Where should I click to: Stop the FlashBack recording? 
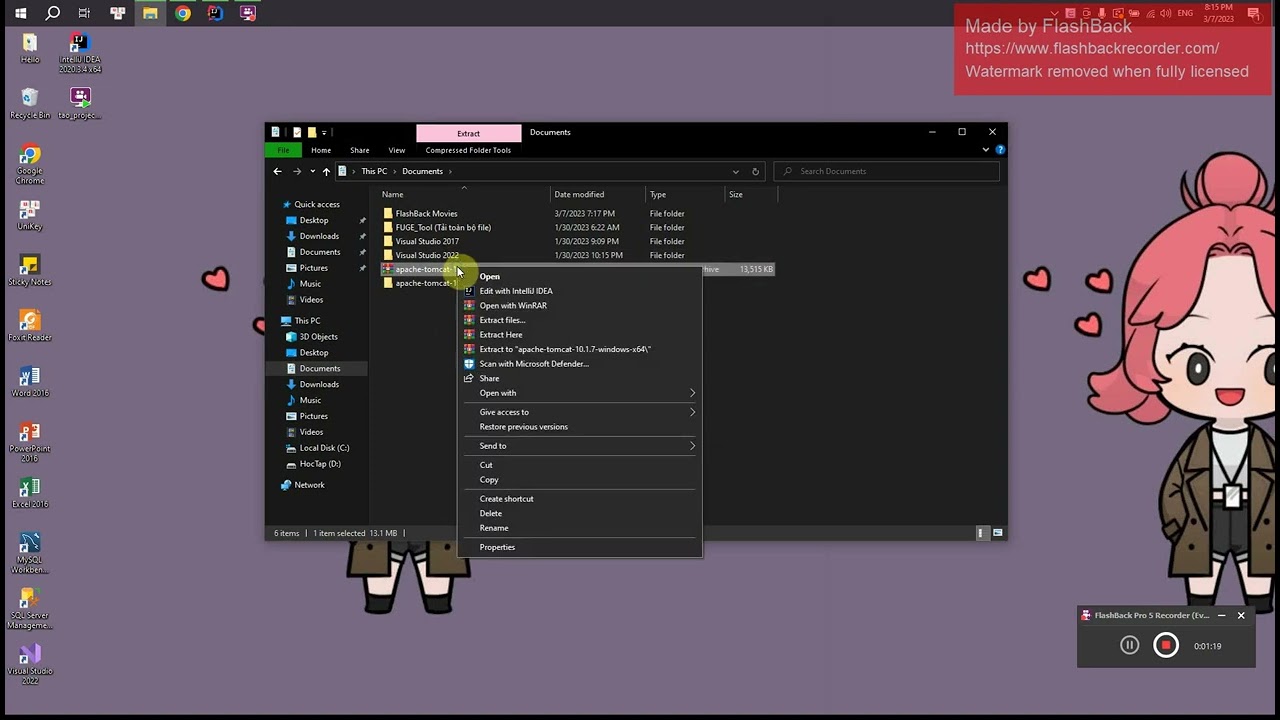click(x=1166, y=645)
